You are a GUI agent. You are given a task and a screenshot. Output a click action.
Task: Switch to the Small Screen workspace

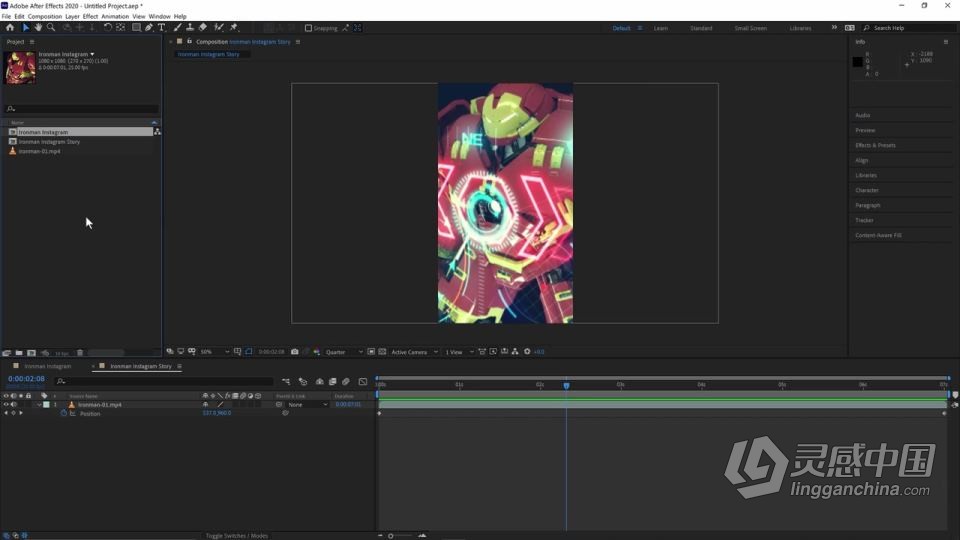751,28
